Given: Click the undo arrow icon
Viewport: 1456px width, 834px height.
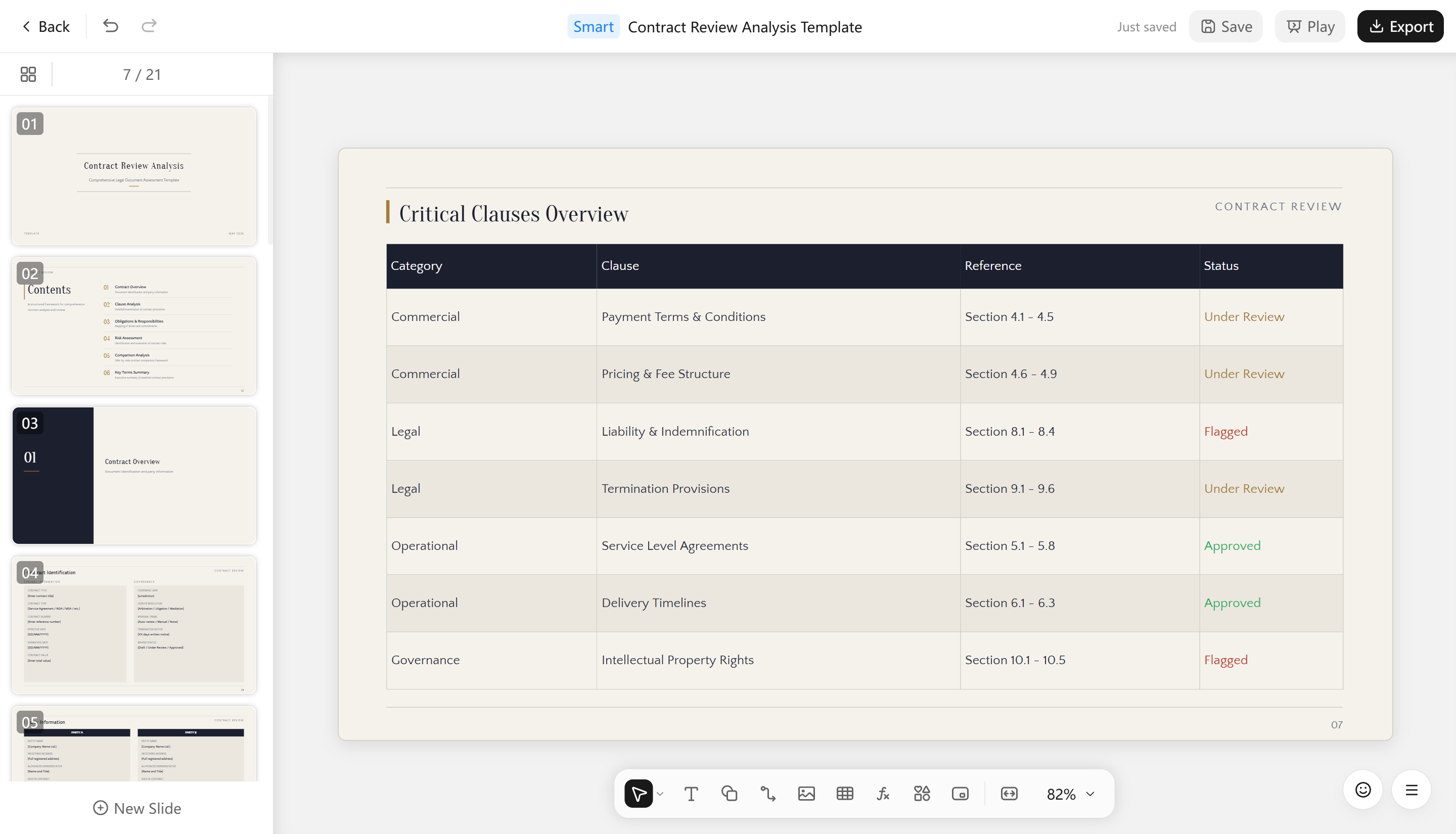Looking at the screenshot, I should (111, 26).
